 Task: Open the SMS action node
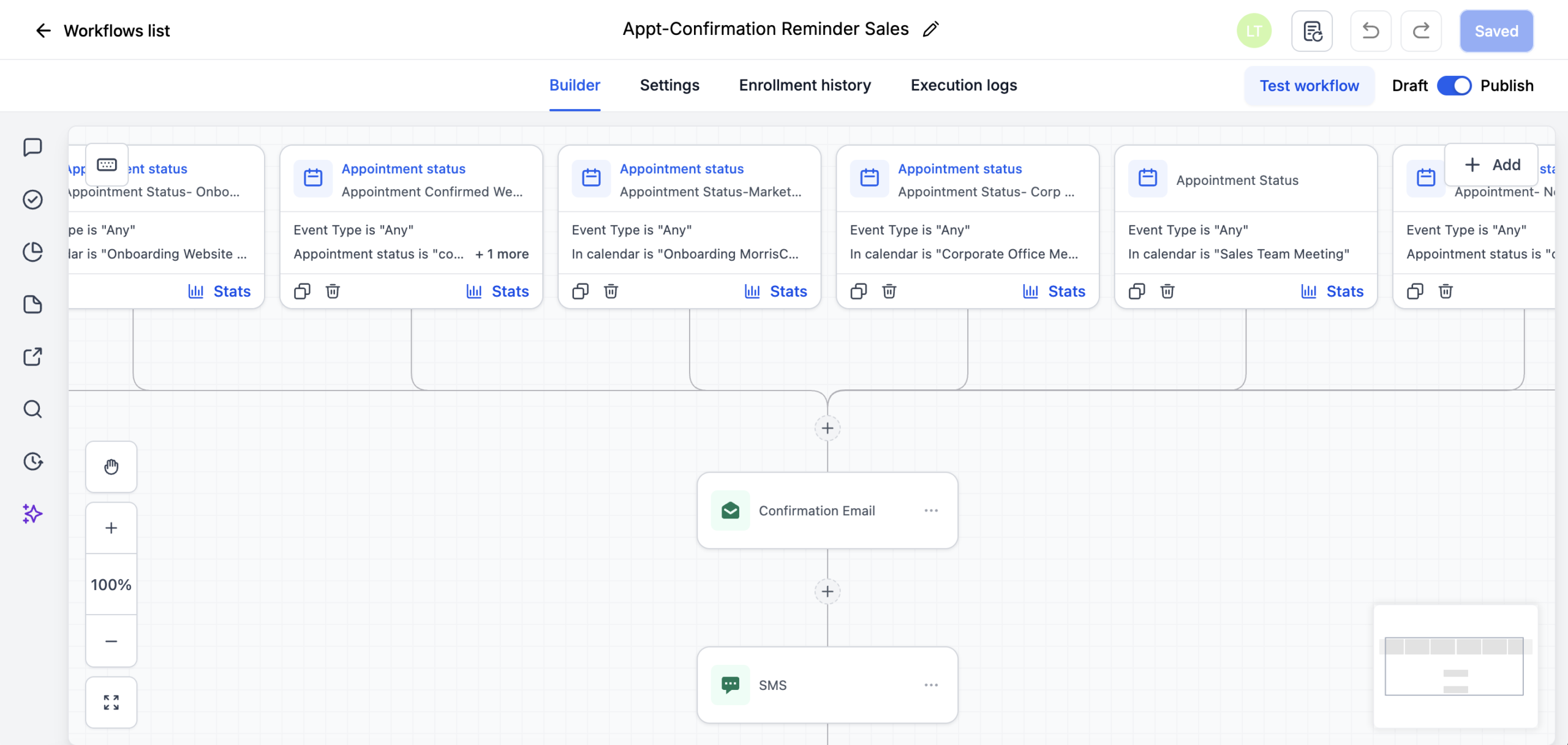[x=827, y=685]
